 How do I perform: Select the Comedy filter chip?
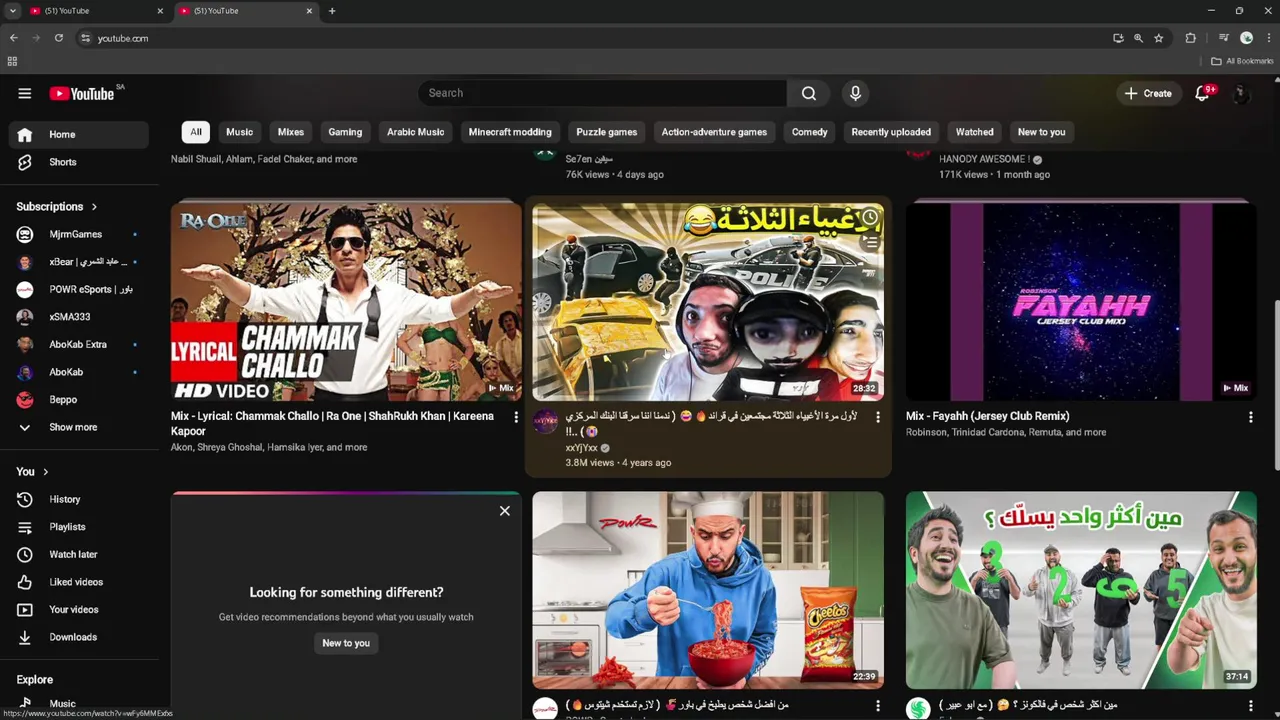point(810,132)
